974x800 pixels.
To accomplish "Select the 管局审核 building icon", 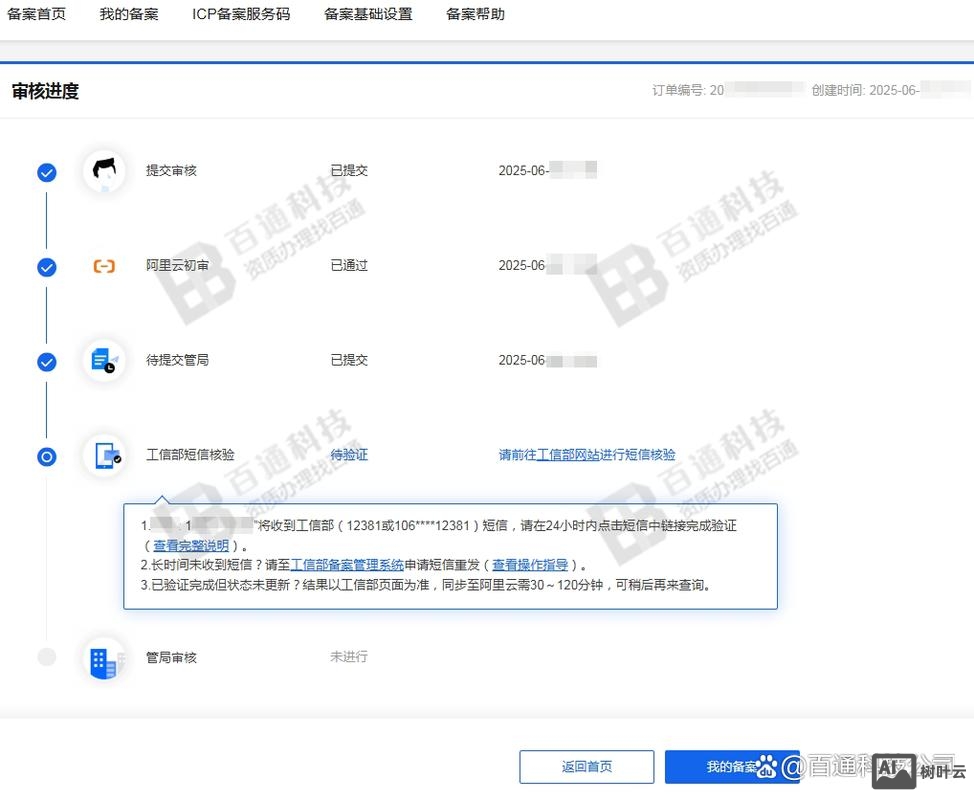I will tap(104, 657).
